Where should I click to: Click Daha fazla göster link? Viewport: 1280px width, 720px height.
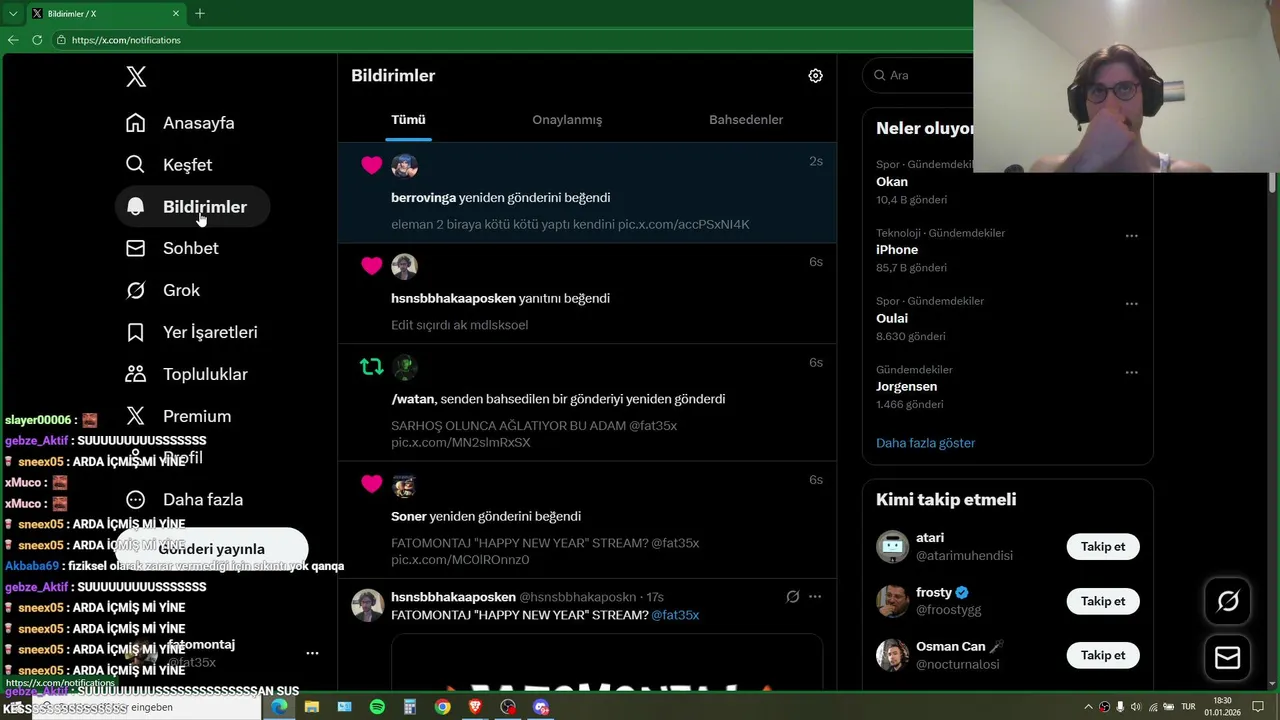pyautogui.click(x=925, y=443)
